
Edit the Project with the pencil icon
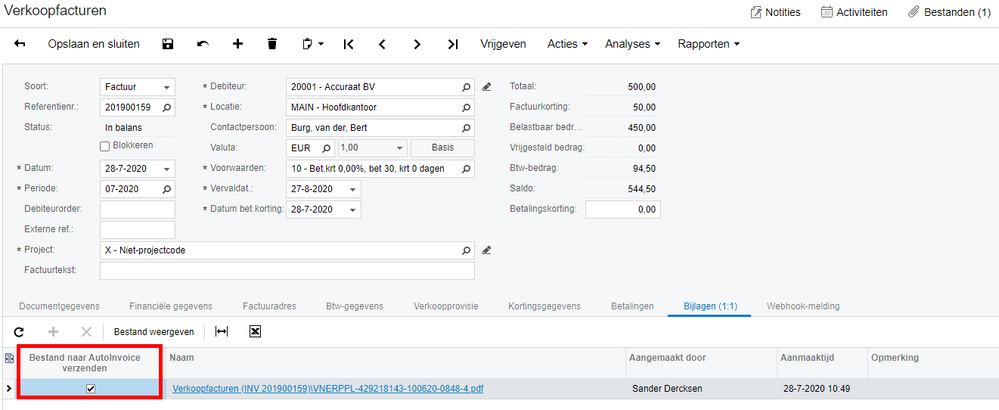[x=487, y=250]
